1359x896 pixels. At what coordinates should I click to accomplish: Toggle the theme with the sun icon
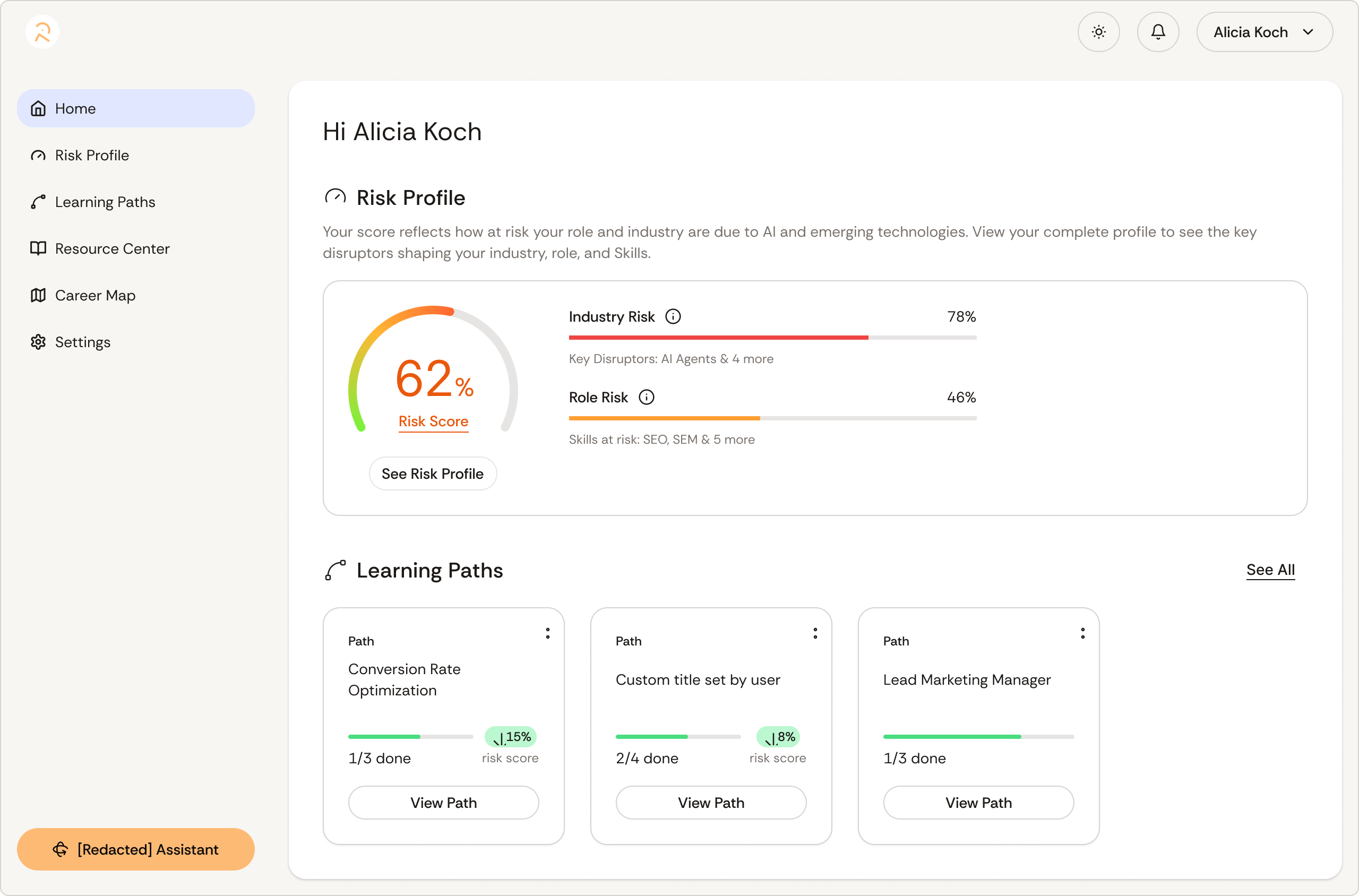(x=1098, y=31)
